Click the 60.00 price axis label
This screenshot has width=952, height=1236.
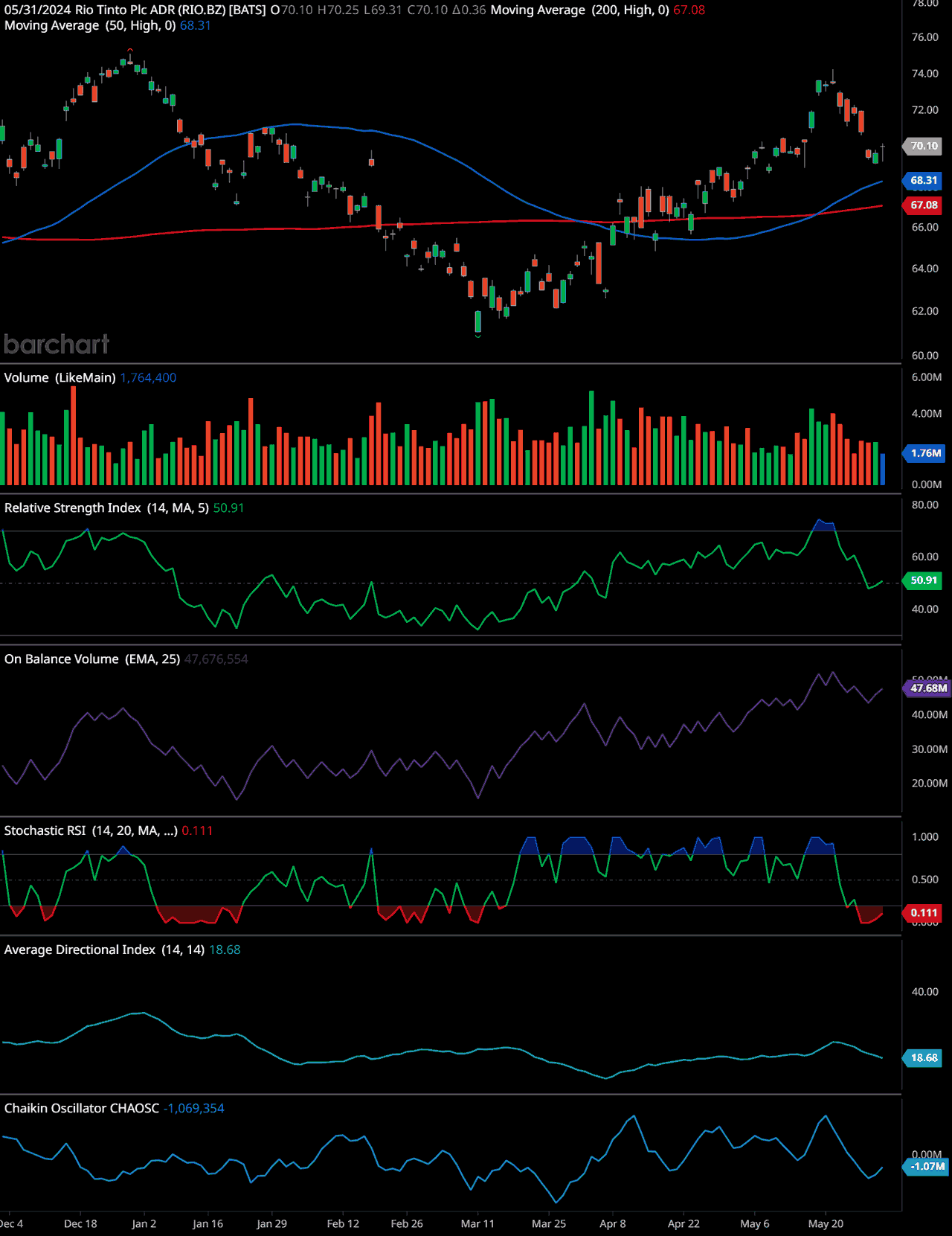tap(925, 356)
